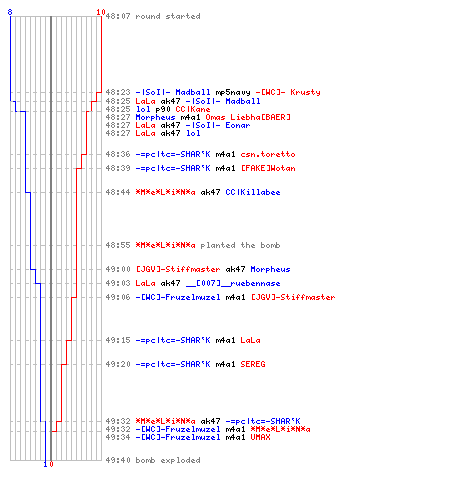Select the 48:36 csn.toretto kill entry
The width and height of the screenshot is (450, 500).
click(200, 154)
